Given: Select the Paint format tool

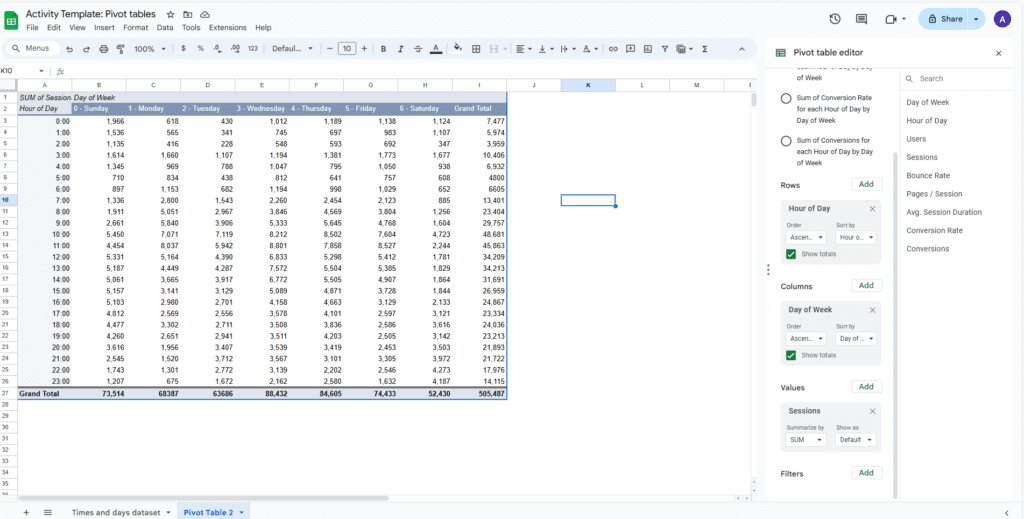Looking at the screenshot, I should click(x=120, y=48).
